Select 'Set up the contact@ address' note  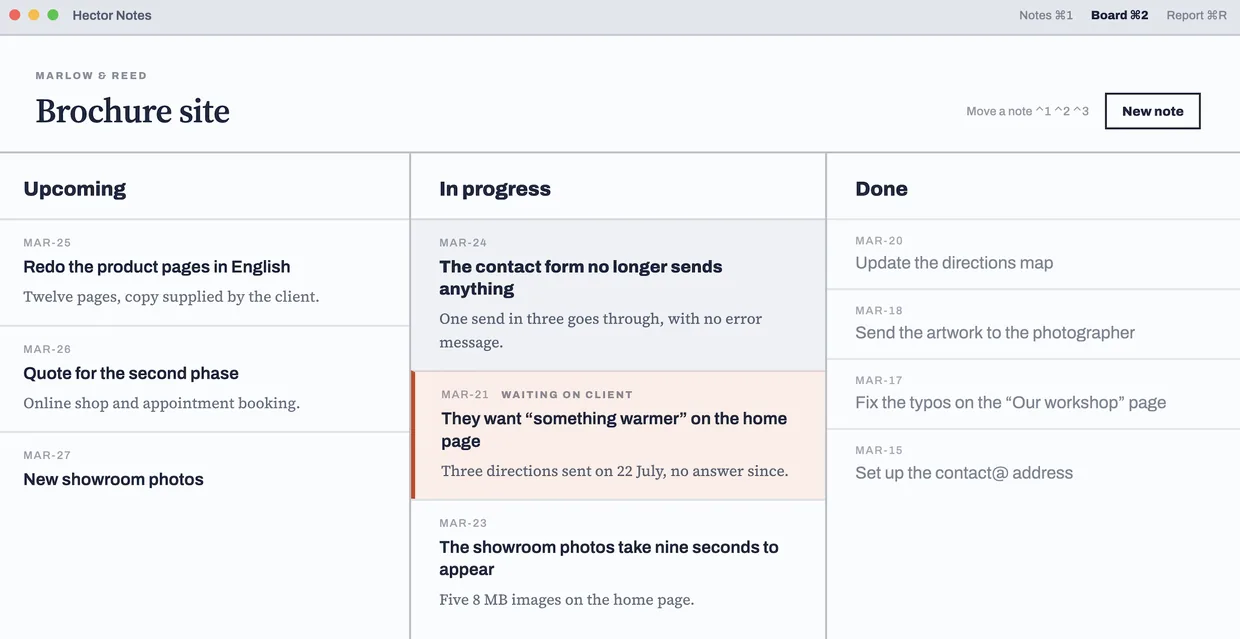[1033, 464]
